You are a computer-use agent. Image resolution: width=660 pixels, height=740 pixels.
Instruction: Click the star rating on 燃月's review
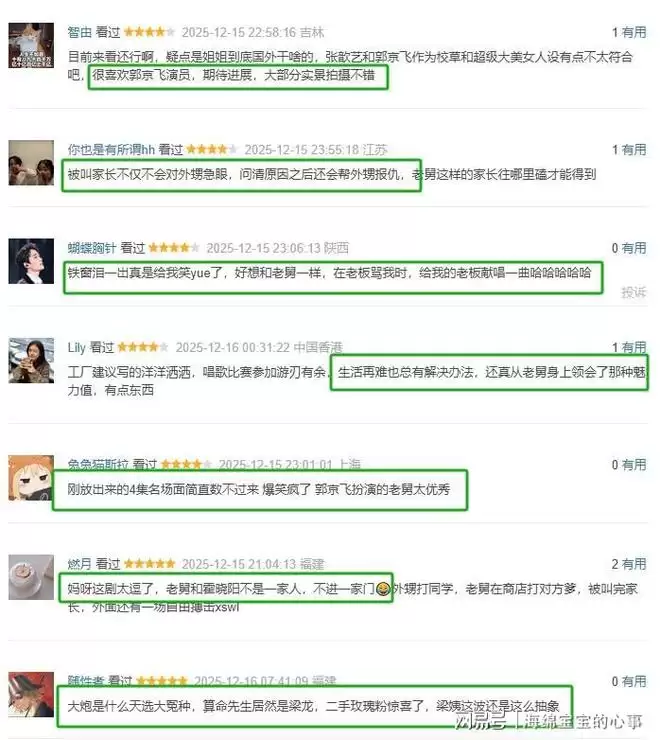pyautogui.click(x=149, y=564)
